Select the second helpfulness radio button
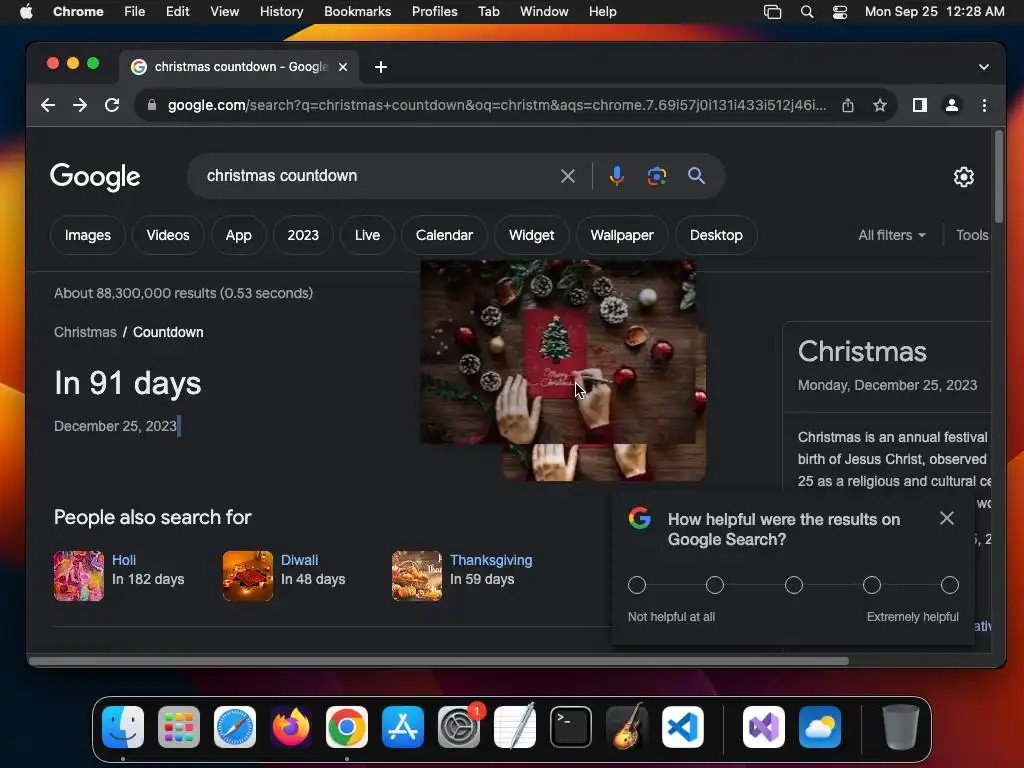Viewport: 1024px width, 768px height. (715, 585)
